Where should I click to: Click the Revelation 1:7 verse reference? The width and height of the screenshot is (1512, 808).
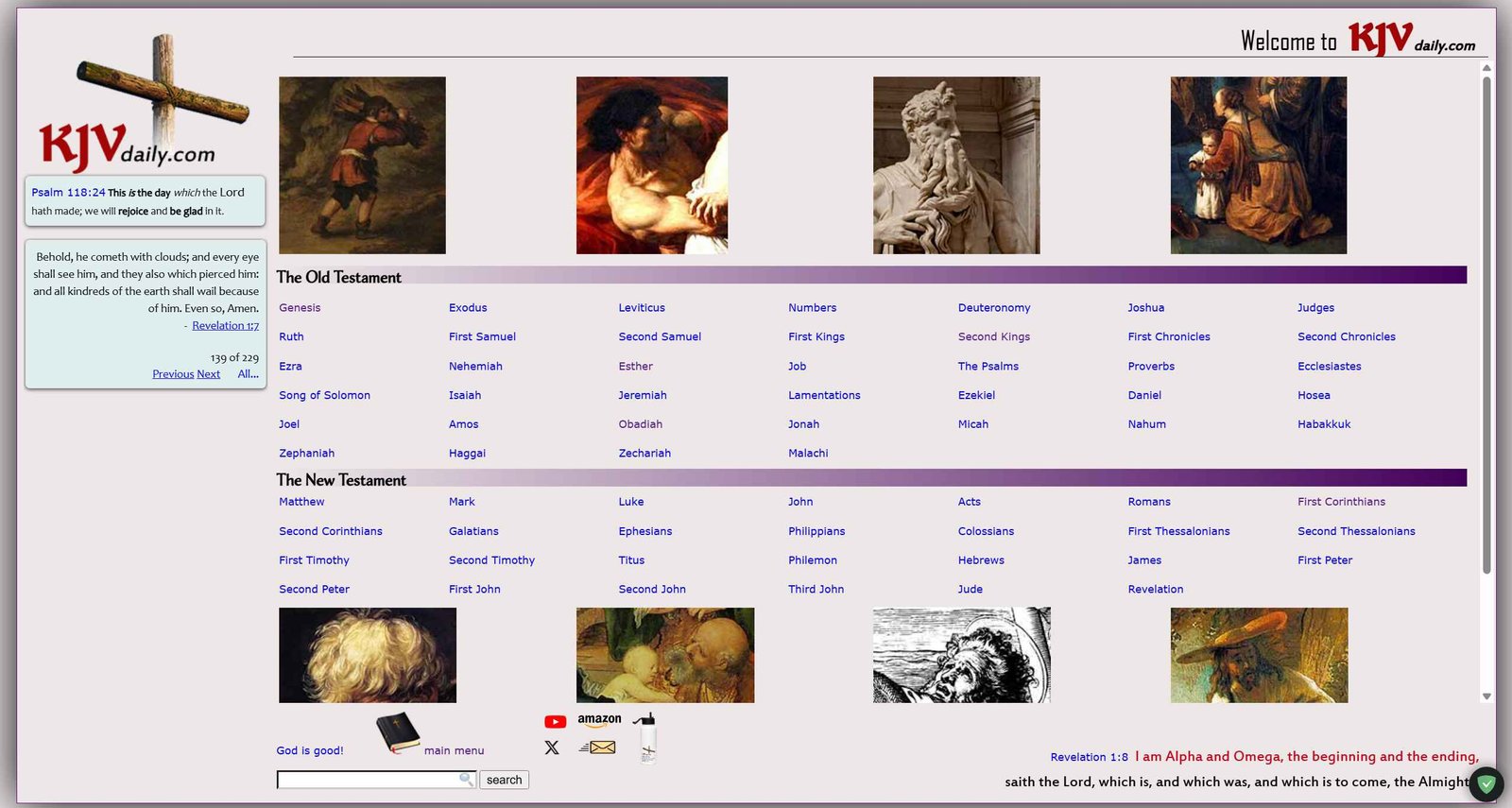226,326
